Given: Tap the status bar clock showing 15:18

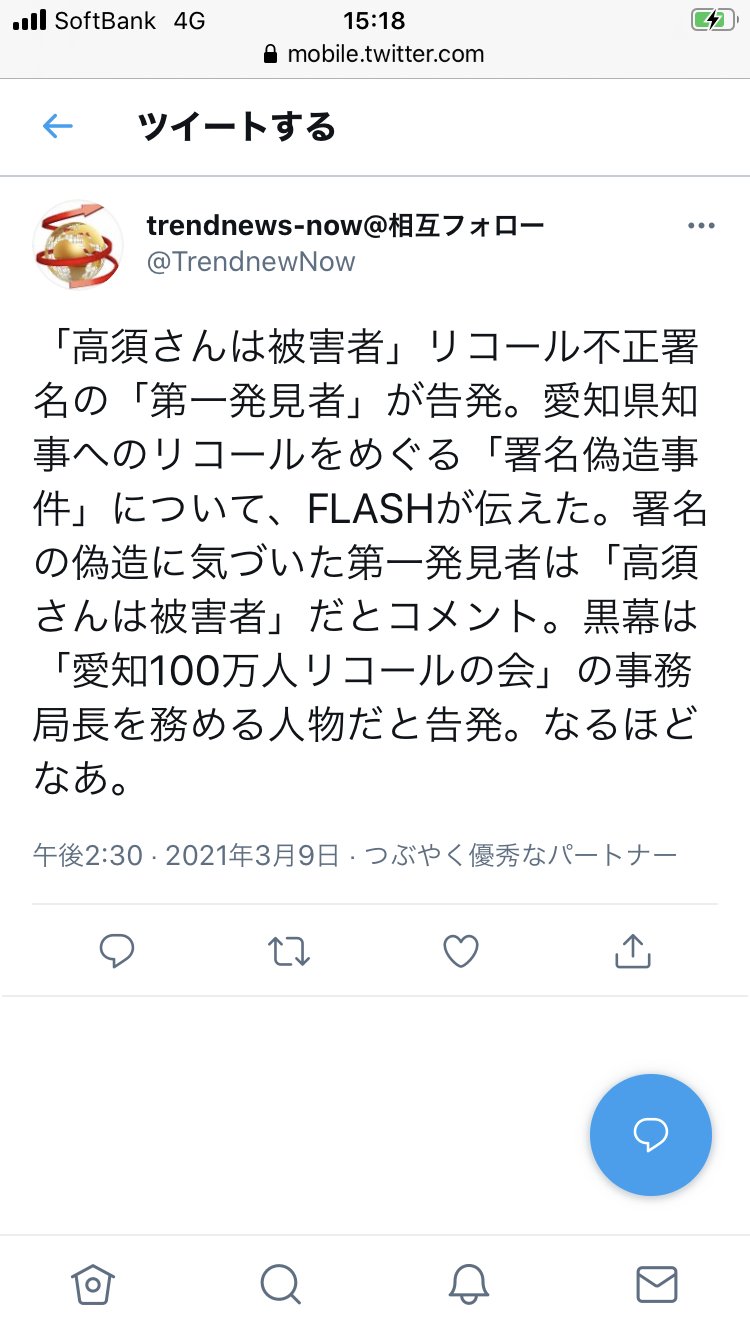Looking at the screenshot, I should point(374,19).
